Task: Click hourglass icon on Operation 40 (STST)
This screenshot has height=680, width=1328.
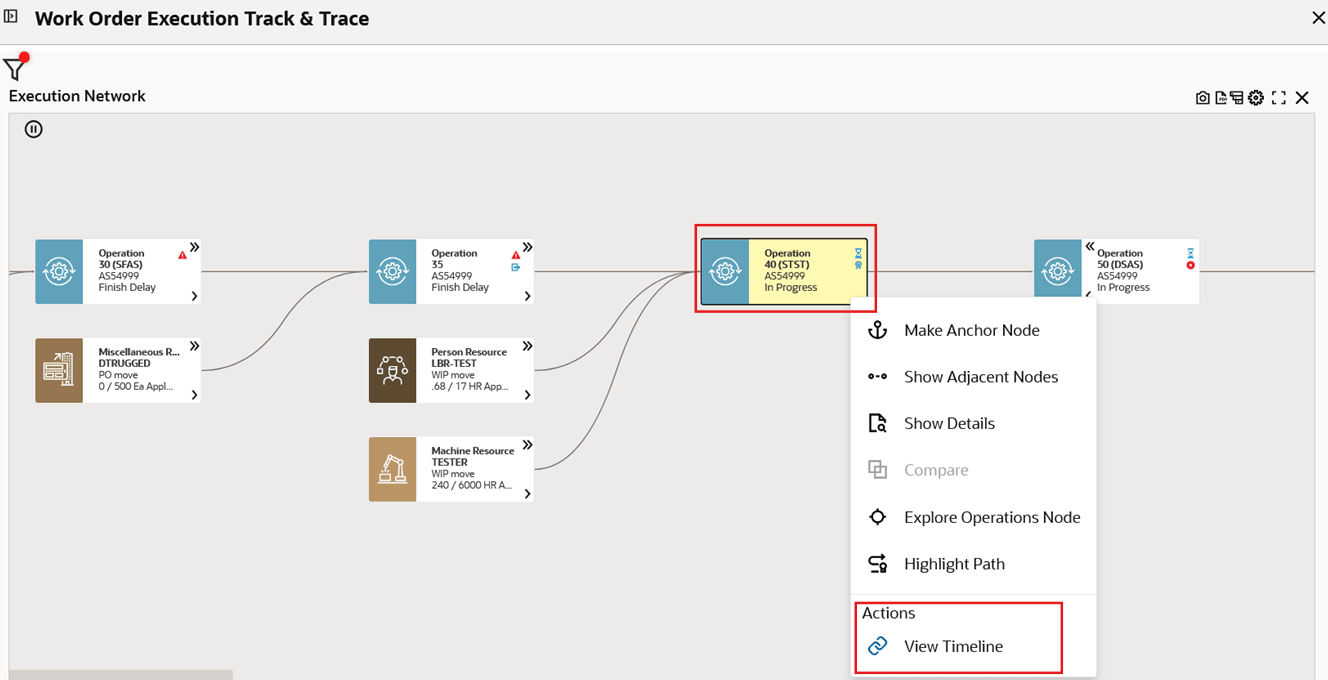Action: click(x=858, y=253)
